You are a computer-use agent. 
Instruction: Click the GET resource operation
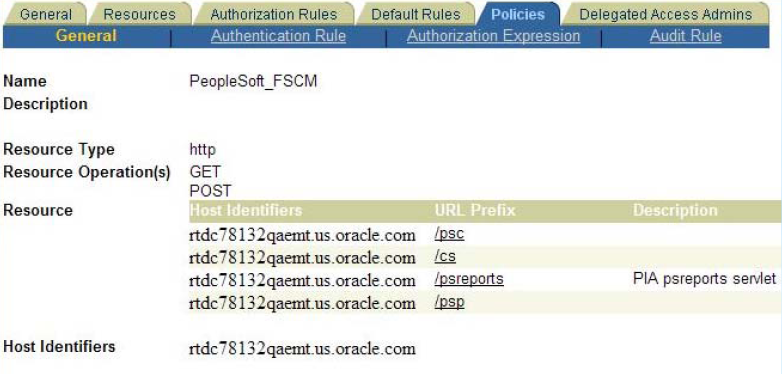tap(205, 173)
